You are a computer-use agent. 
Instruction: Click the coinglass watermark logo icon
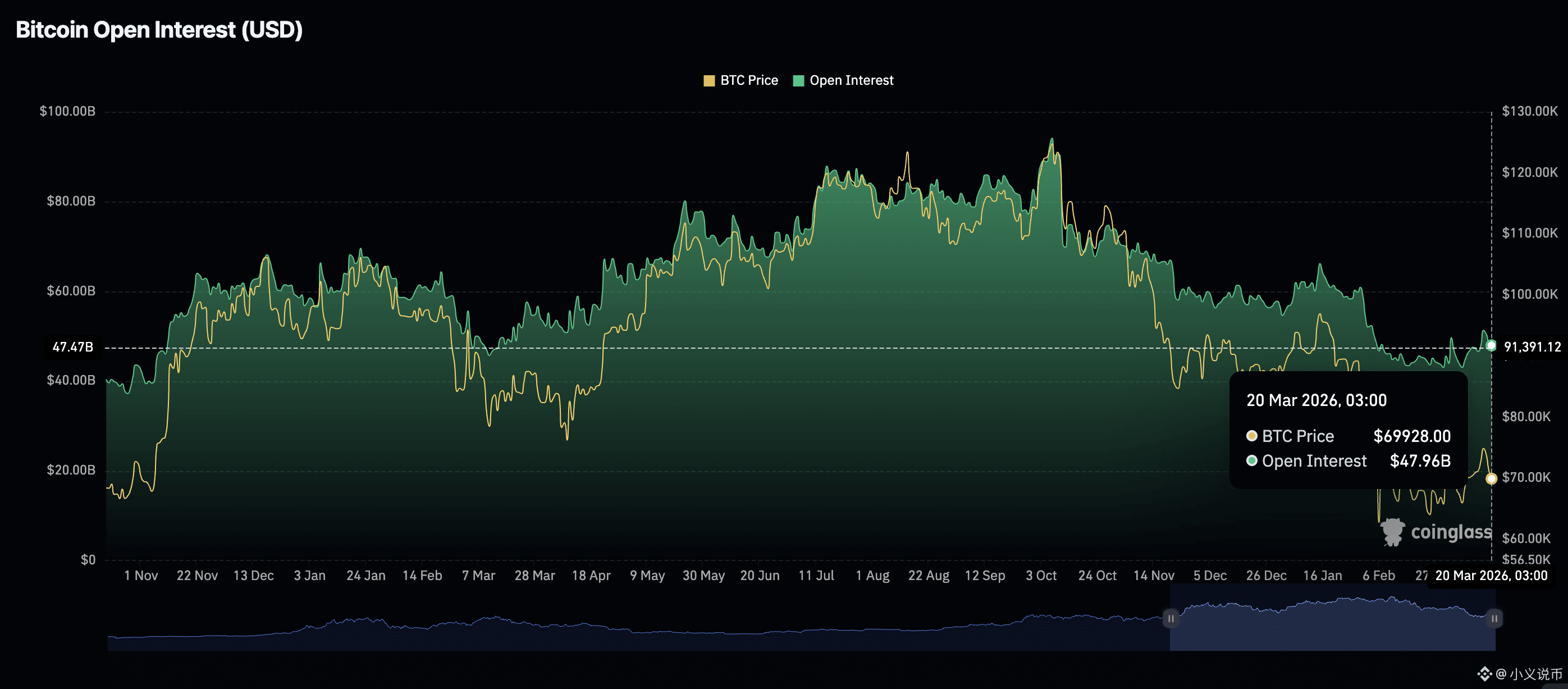tap(1392, 532)
